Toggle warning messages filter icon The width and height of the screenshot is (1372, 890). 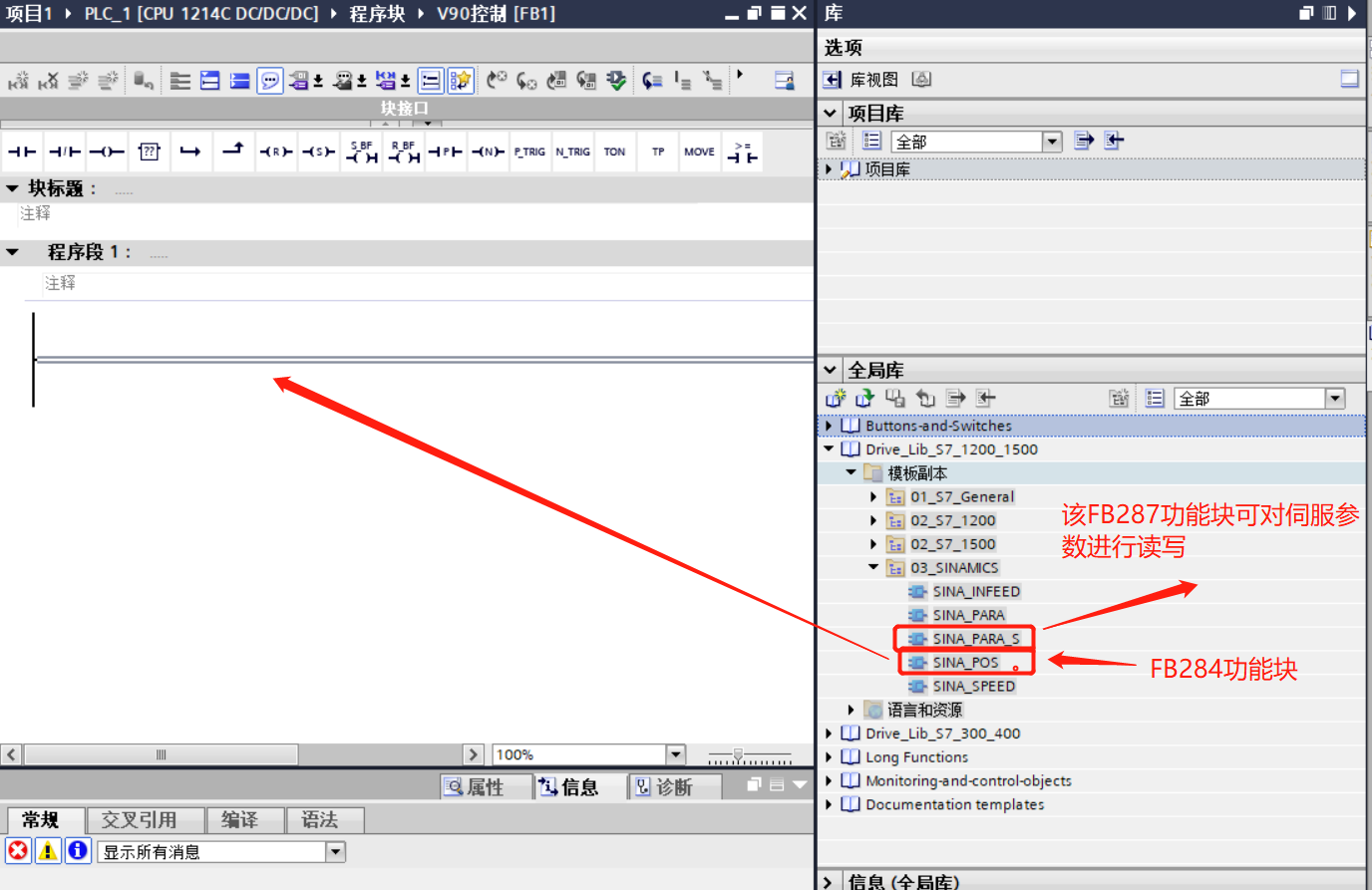[48, 851]
